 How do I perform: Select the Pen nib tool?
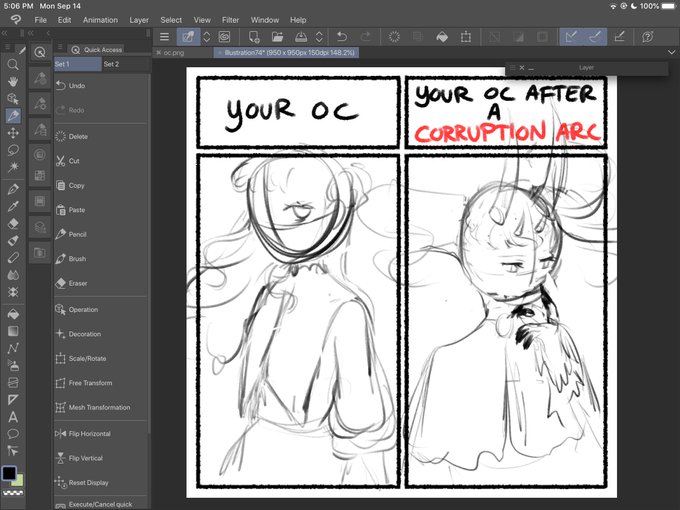pos(13,189)
